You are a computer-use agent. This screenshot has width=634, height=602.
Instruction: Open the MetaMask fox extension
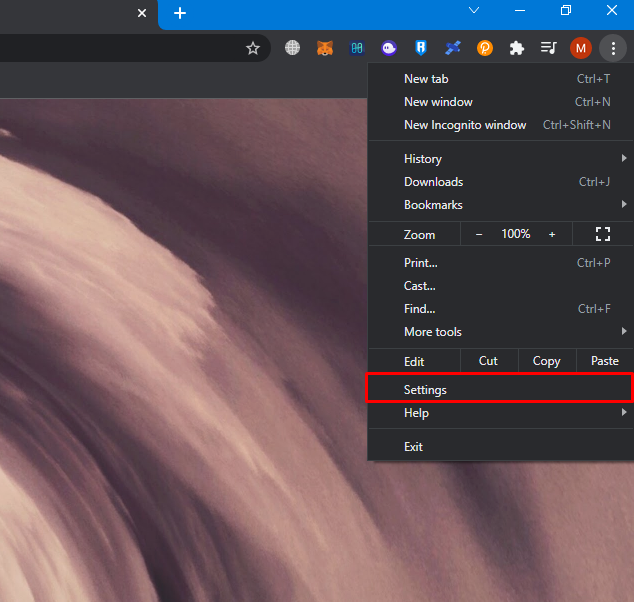point(325,48)
